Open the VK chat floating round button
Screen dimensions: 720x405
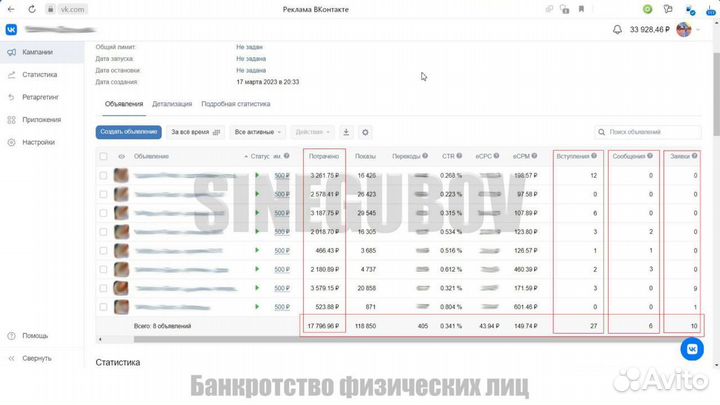(x=692, y=349)
